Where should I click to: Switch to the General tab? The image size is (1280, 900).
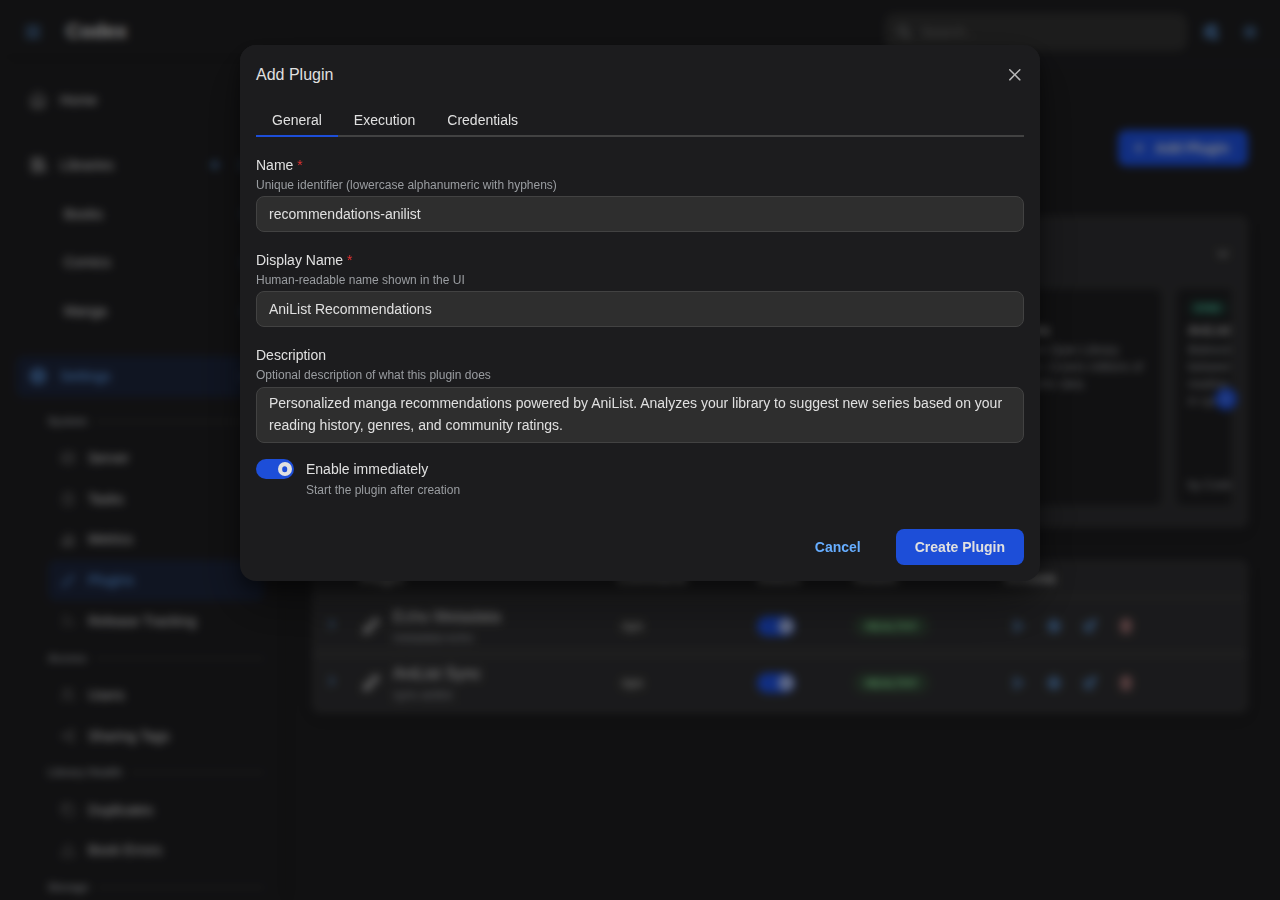point(297,120)
